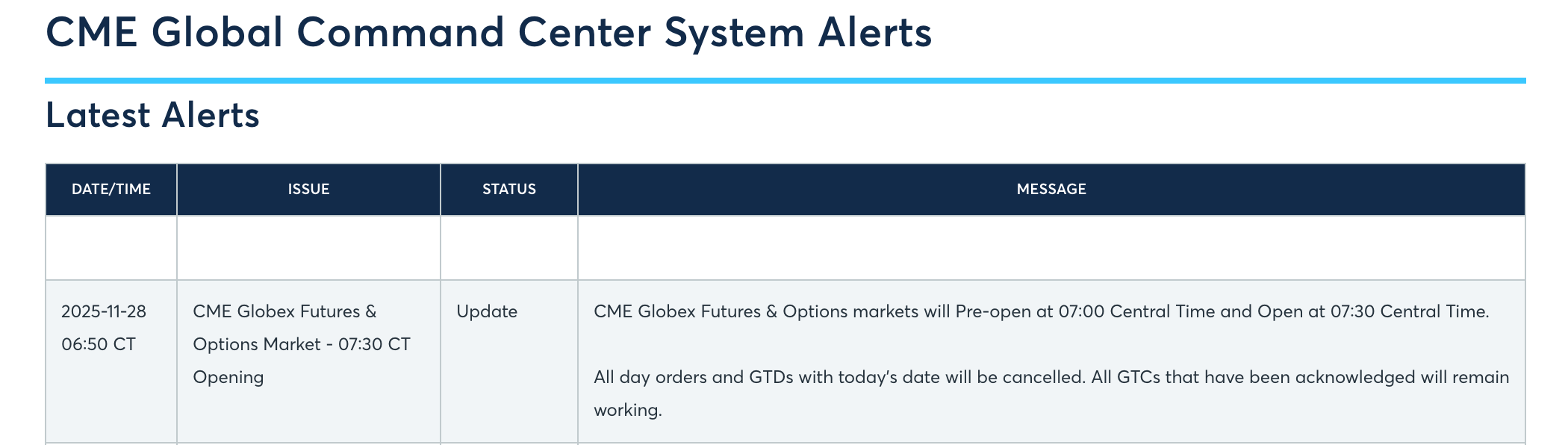The image size is (1568, 445).
Task: Click the day orders and GTDs cancellation message line
Action: (1051, 377)
